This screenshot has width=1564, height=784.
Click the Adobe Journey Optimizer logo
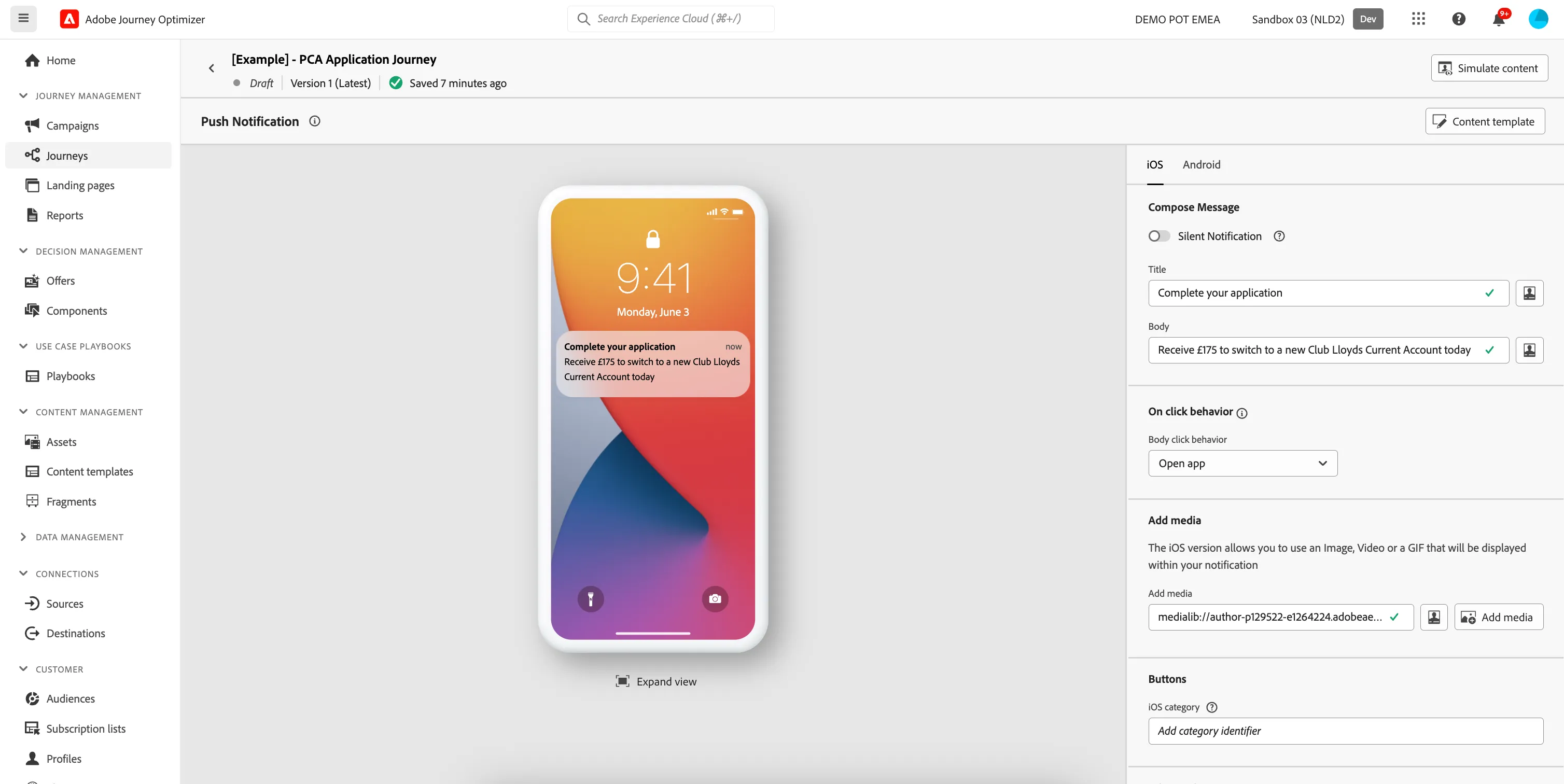(69, 19)
